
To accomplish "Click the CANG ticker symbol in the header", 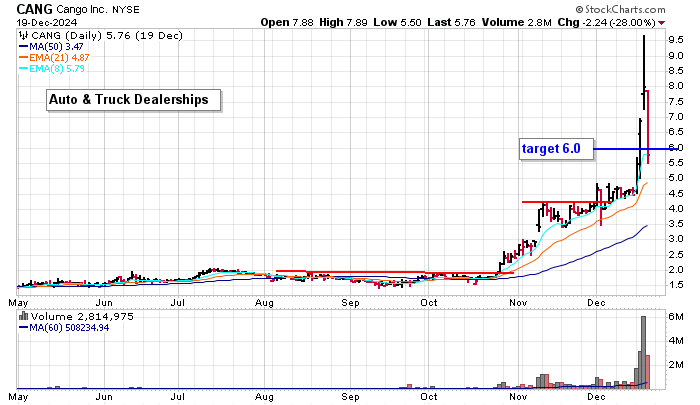I will (34, 9).
